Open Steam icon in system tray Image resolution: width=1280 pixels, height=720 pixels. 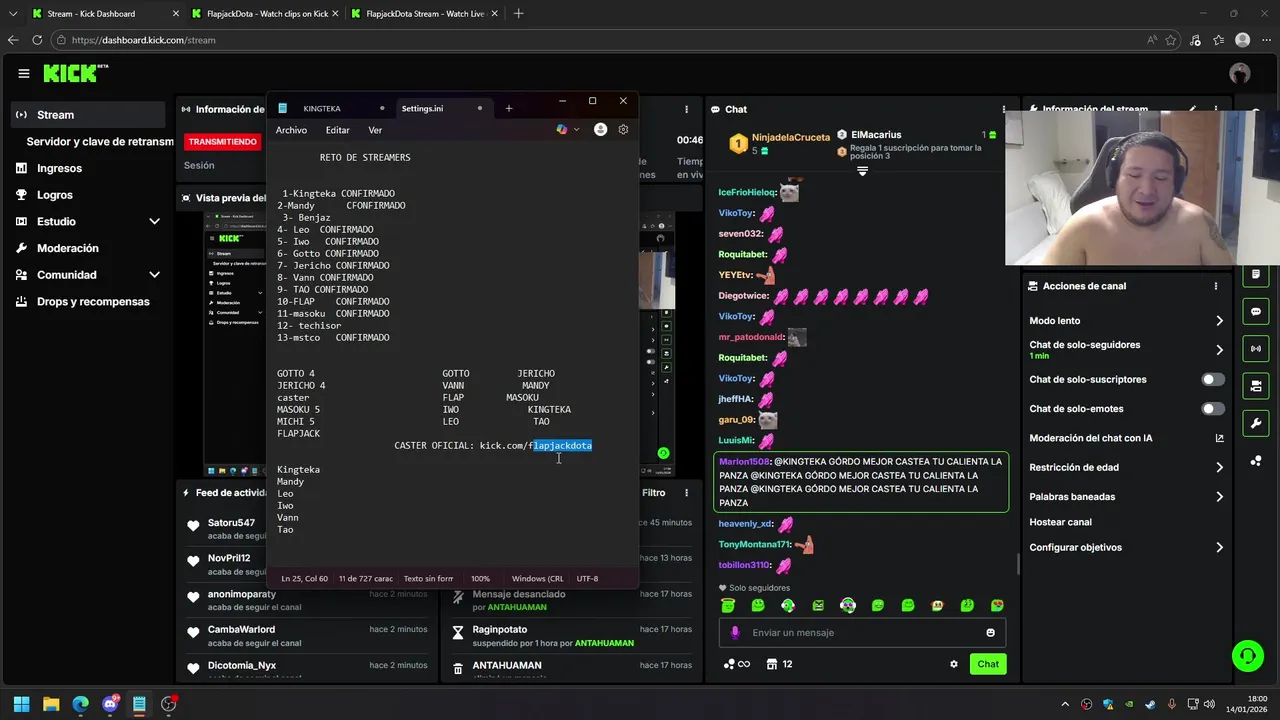(x=1149, y=704)
